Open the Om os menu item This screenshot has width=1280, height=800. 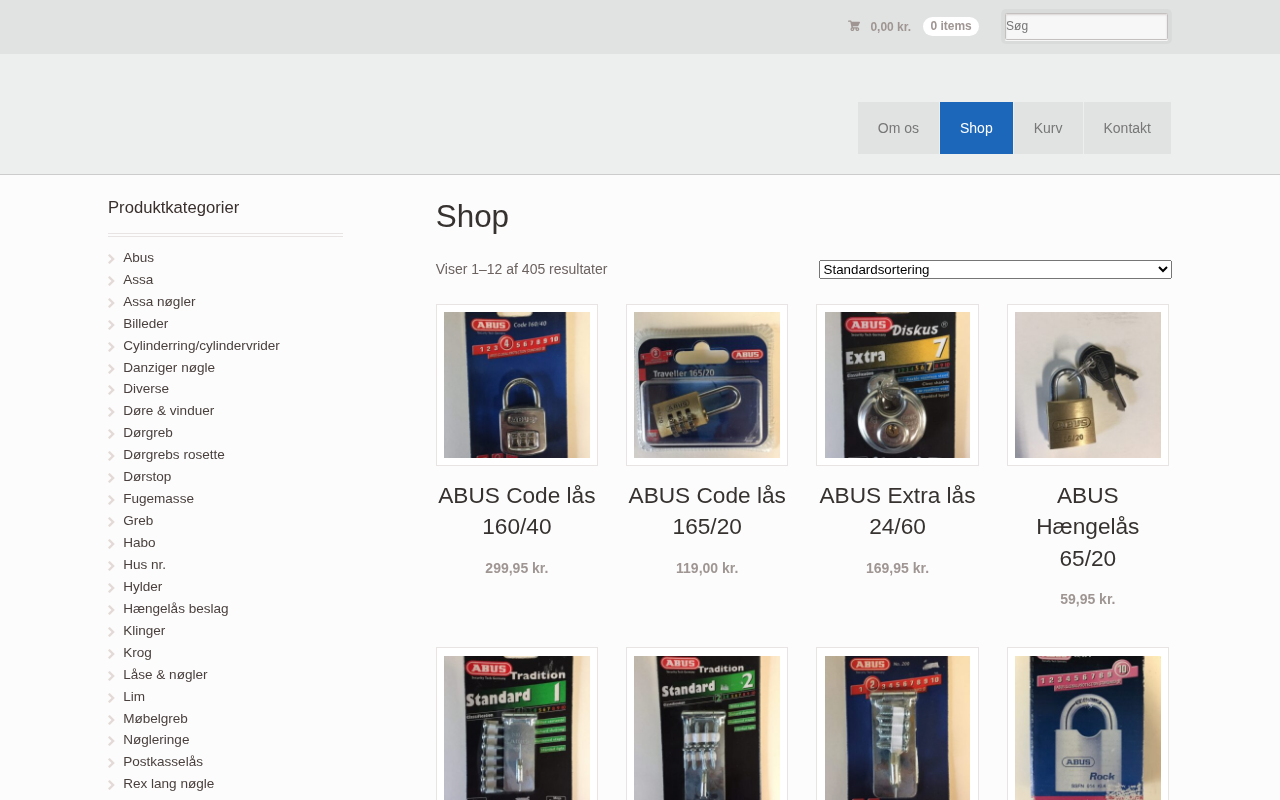(x=898, y=128)
